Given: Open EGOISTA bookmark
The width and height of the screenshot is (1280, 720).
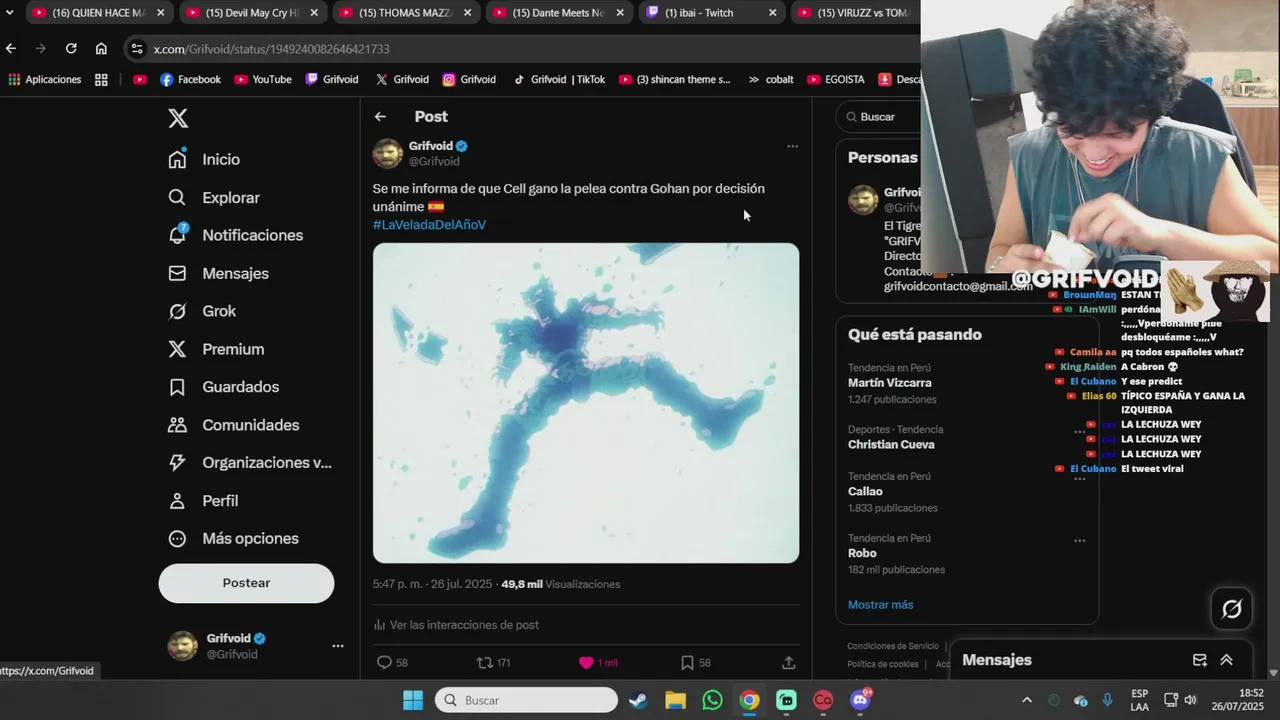Looking at the screenshot, I should 835,79.
